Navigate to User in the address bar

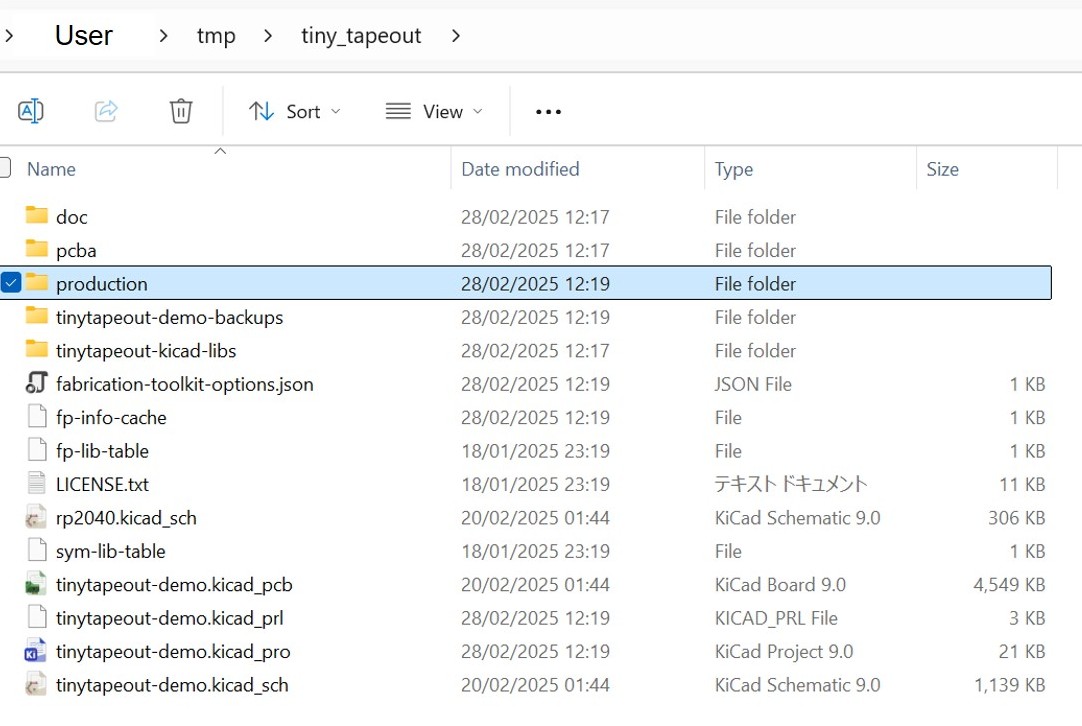click(x=83, y=36)
